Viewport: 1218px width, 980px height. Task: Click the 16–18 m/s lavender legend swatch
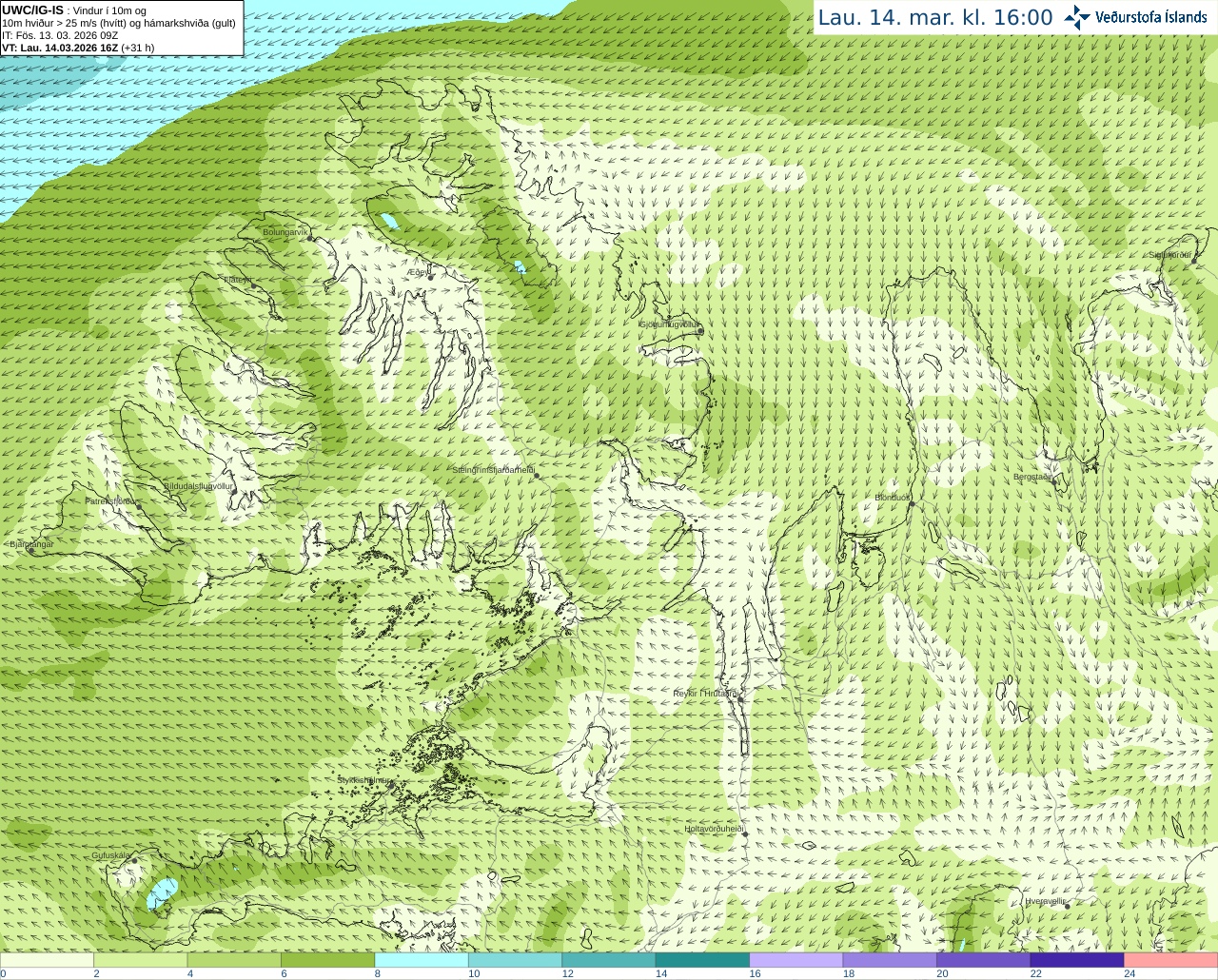pyautogui.click(x=796, y=960)
